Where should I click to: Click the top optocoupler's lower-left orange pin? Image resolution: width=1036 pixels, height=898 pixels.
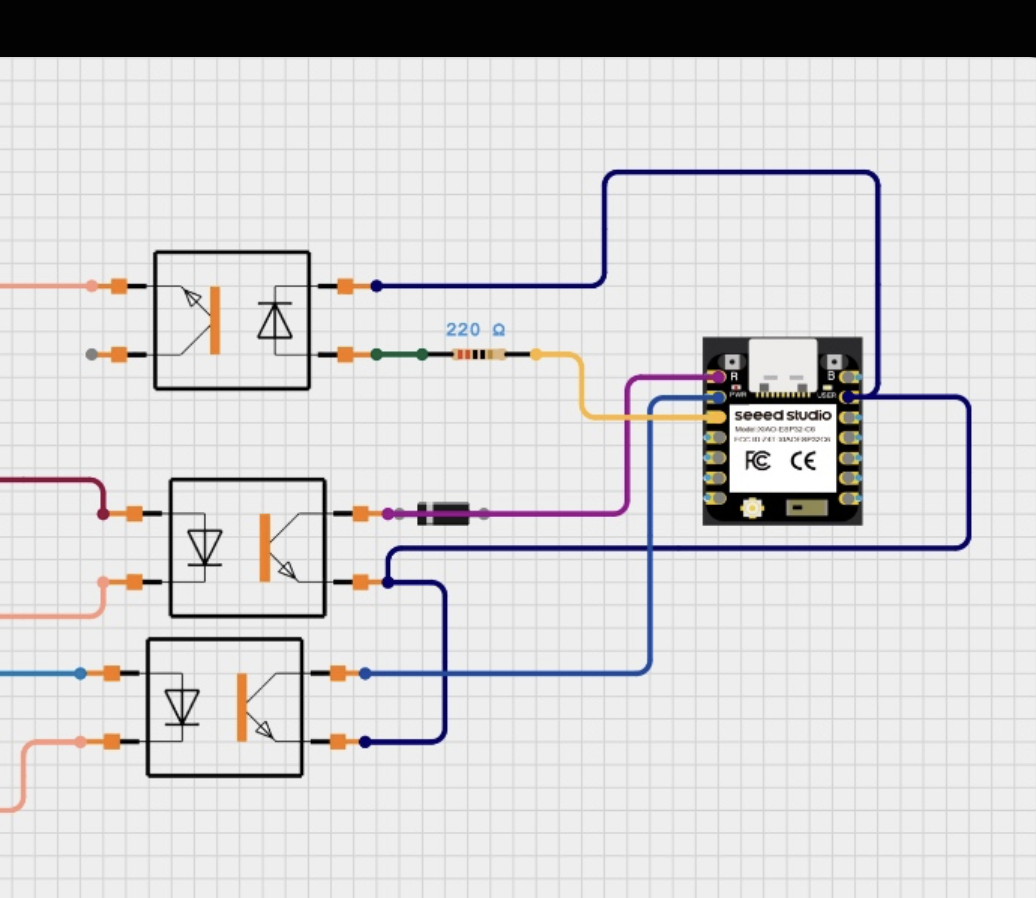119,355
